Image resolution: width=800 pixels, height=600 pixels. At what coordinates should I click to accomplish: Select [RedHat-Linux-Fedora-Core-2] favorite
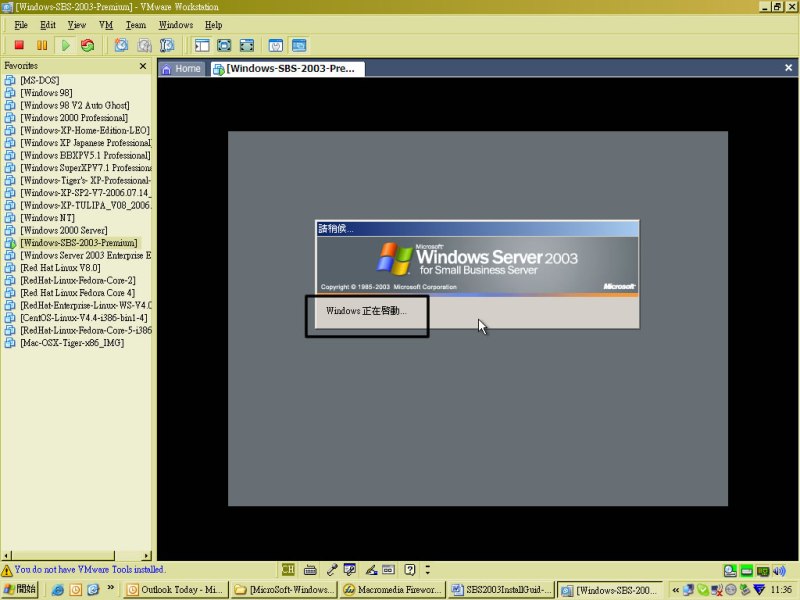coord(78,280)
